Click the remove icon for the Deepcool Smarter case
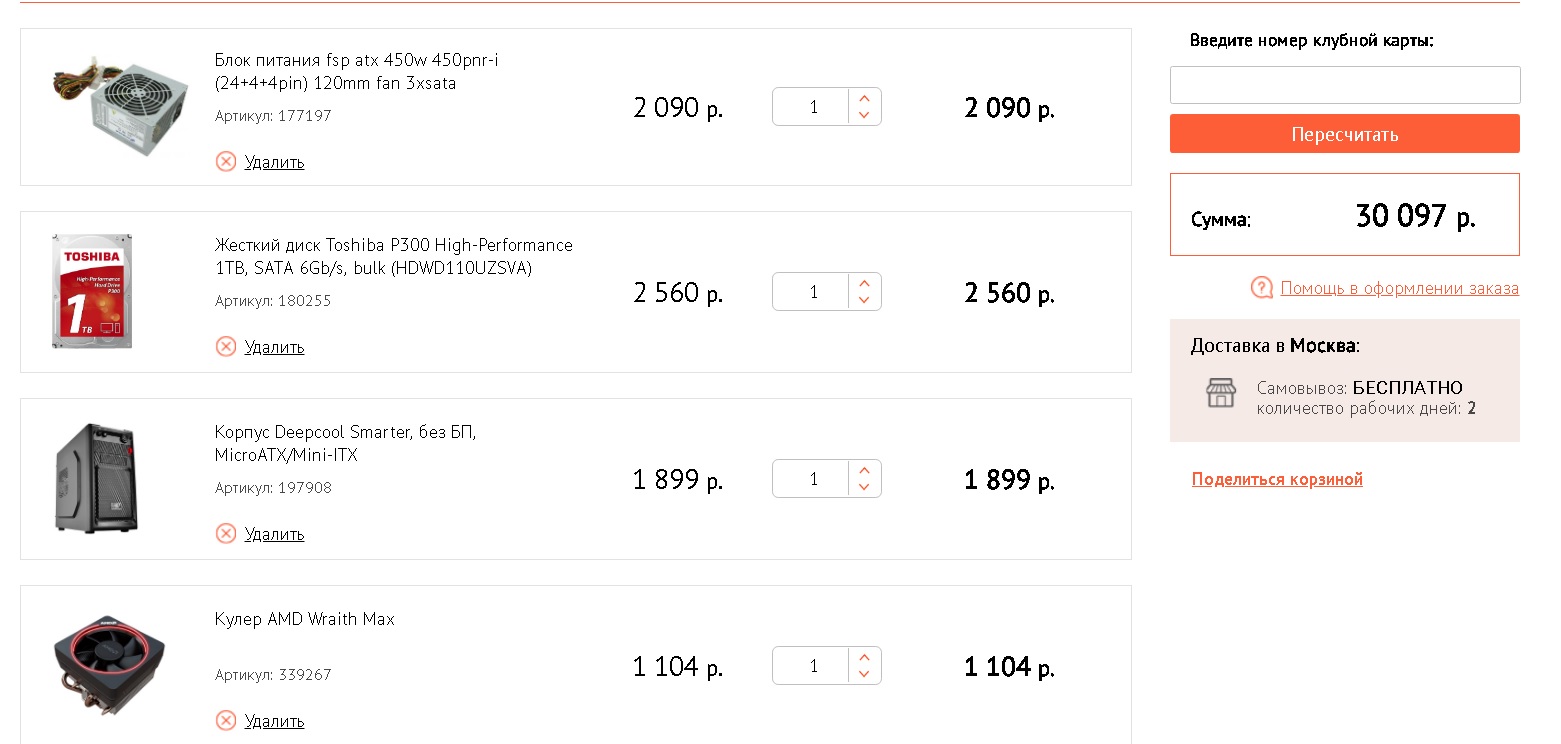Screen dimensions: 1561x744 (226, 534)
